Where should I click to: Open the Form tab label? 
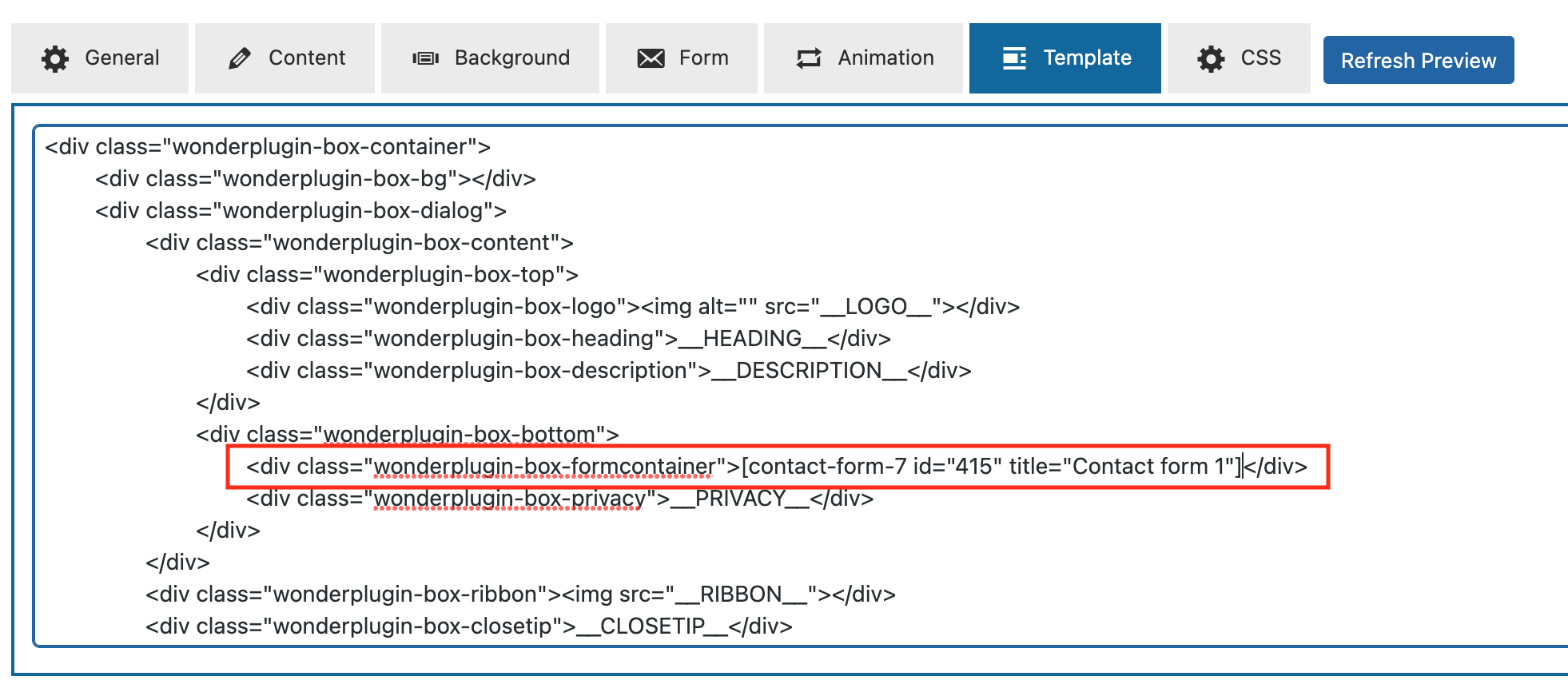[703, 58]
